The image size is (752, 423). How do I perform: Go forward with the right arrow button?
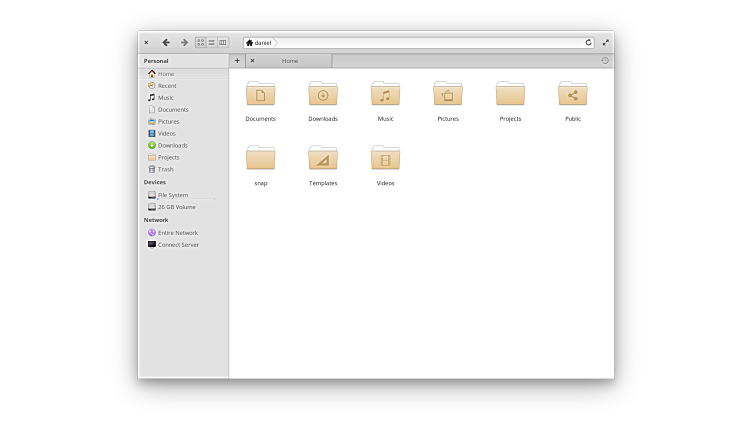tap(184, 43)
